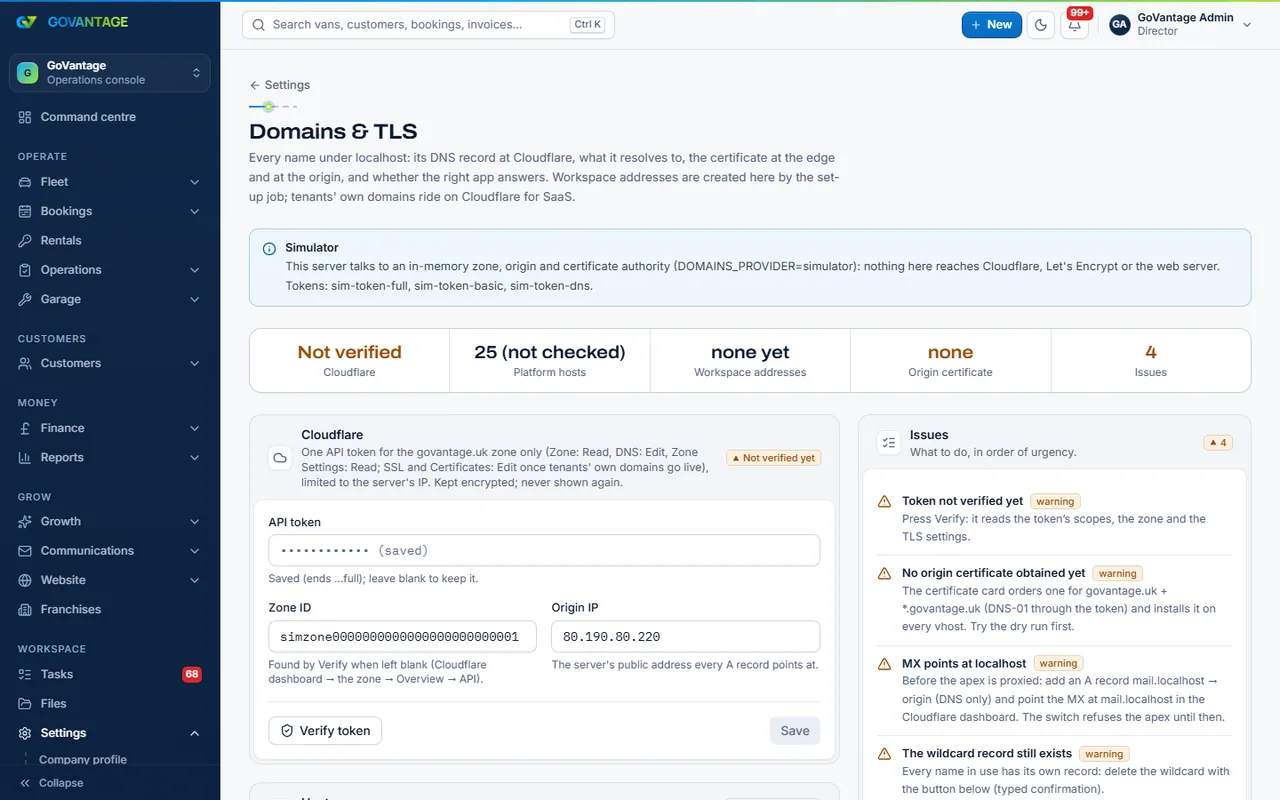Viewport: 1280px width, 800px height.
Task: Click the Communications envelope icon
Action: tap(25, 551)
